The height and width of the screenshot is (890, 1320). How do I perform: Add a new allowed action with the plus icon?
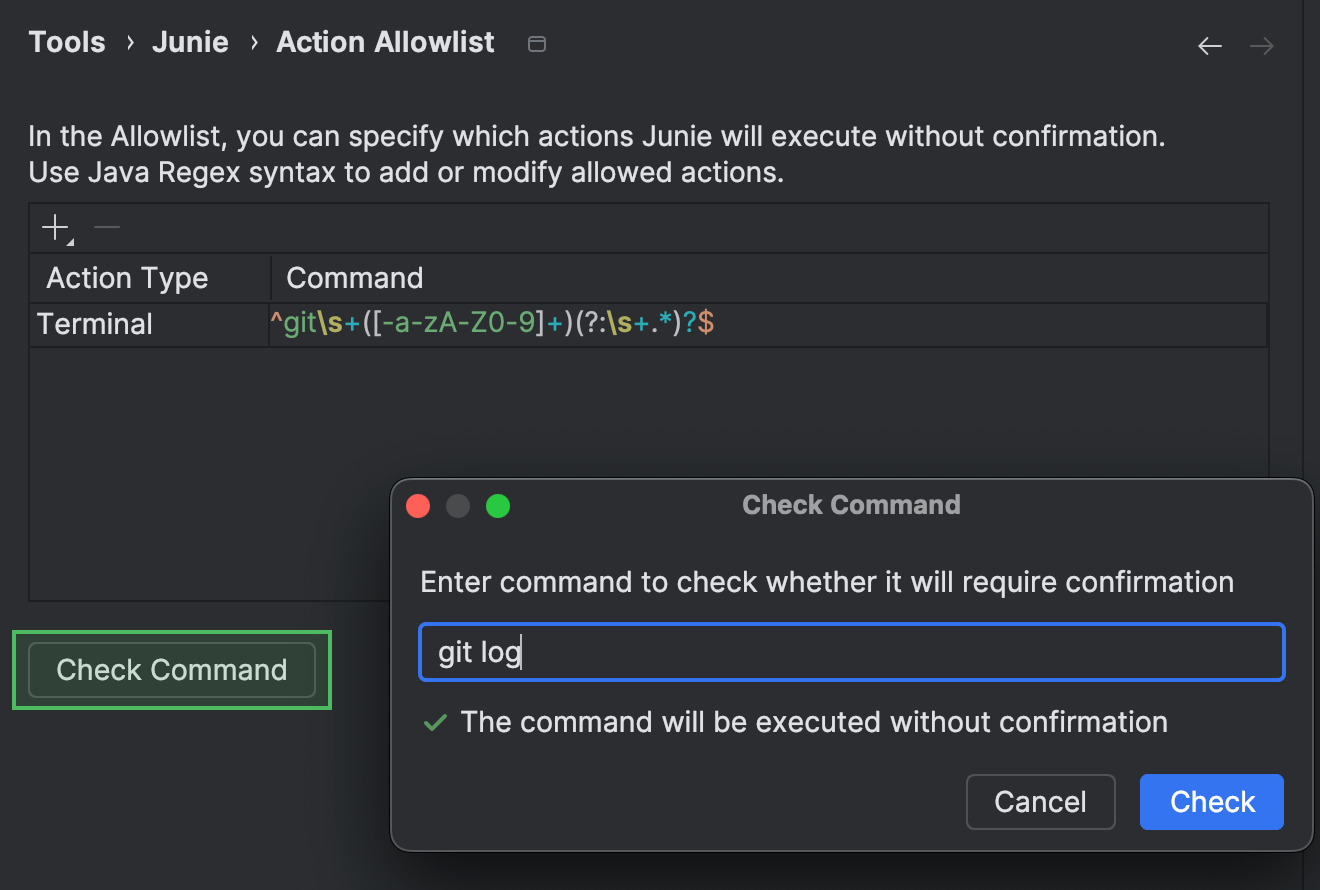tap(55, 226)
